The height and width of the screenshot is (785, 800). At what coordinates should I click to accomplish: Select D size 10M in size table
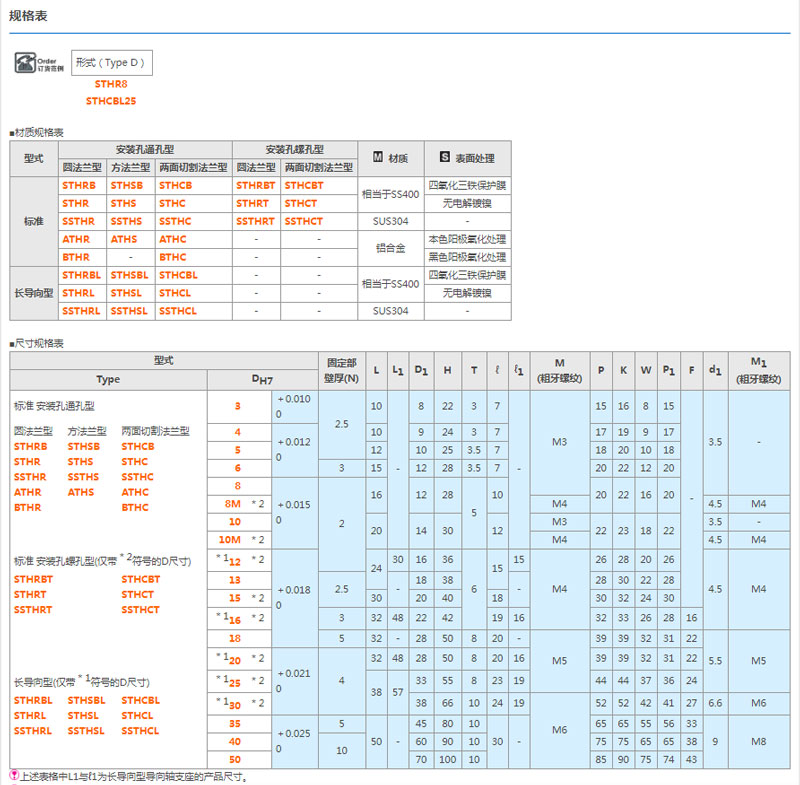(x=230, y=540)
